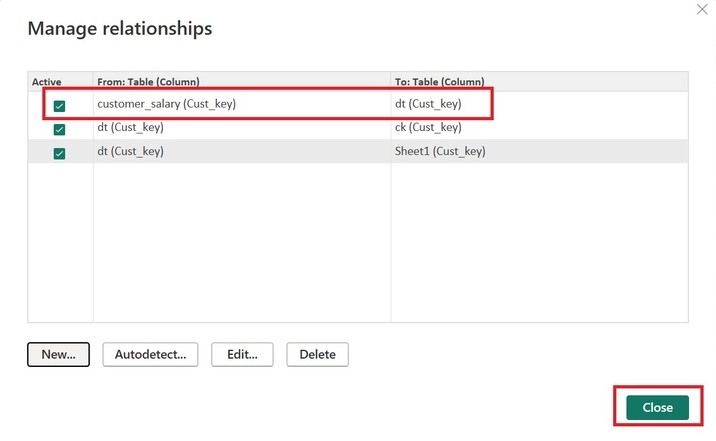
Task: Open the Edit... relationship dialog
Action: [x=243, y=354]
